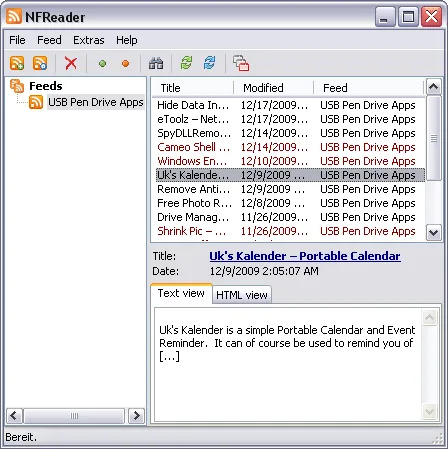Select the 'Shrink Pic – ...' article row
The height and width of the screenshot is (449, 448).
coord(291,231)
